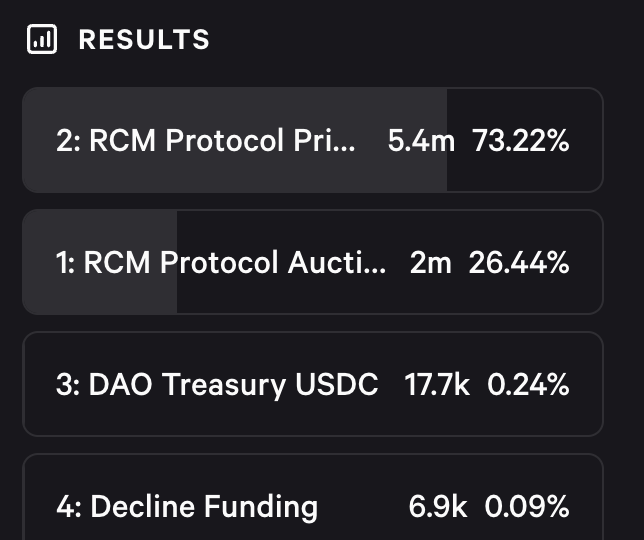Click the 0.24% percentage value
Screen dimensions: 644x540
528,385
